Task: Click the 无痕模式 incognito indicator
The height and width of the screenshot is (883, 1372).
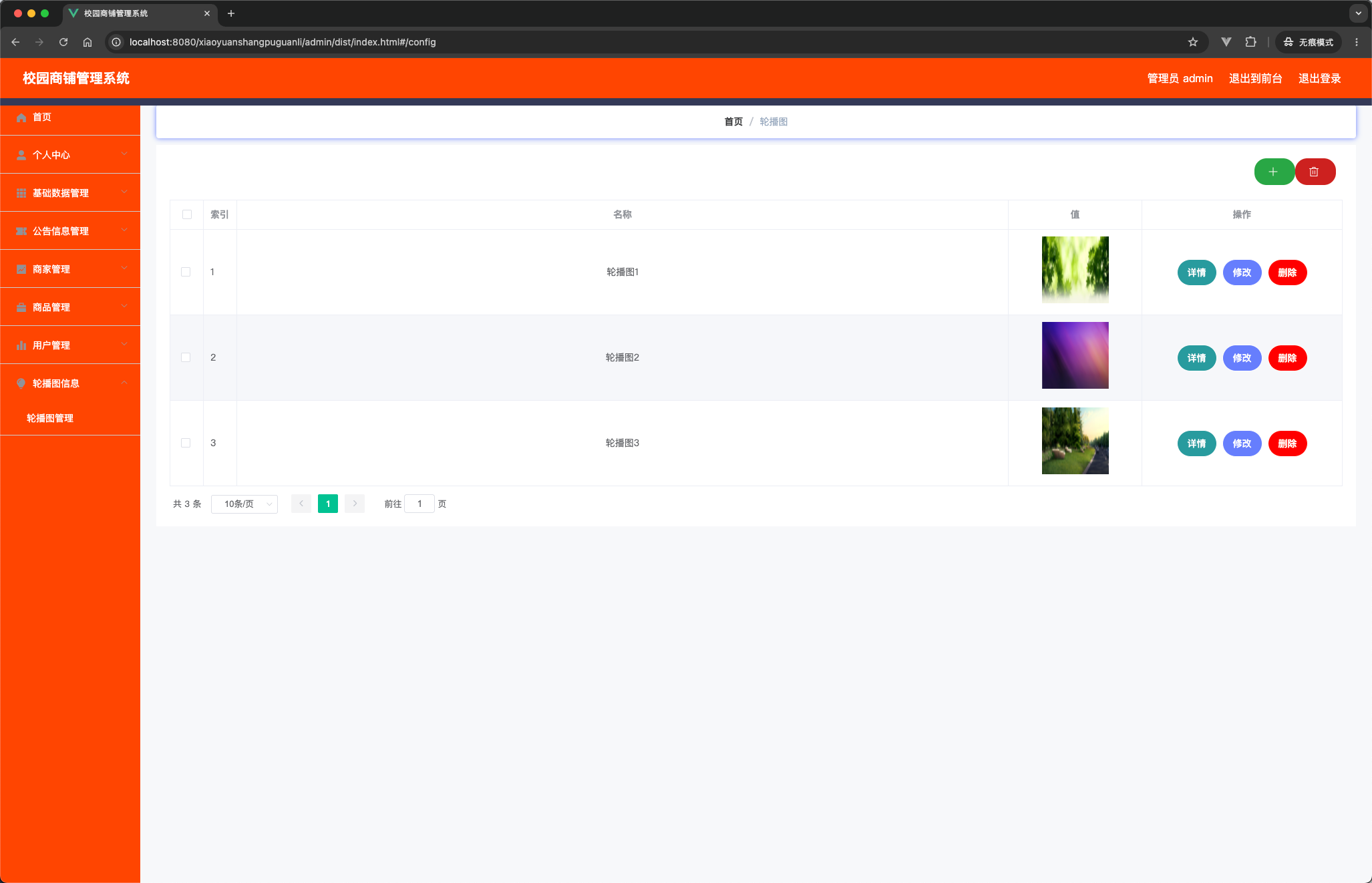Action: 1308,42
